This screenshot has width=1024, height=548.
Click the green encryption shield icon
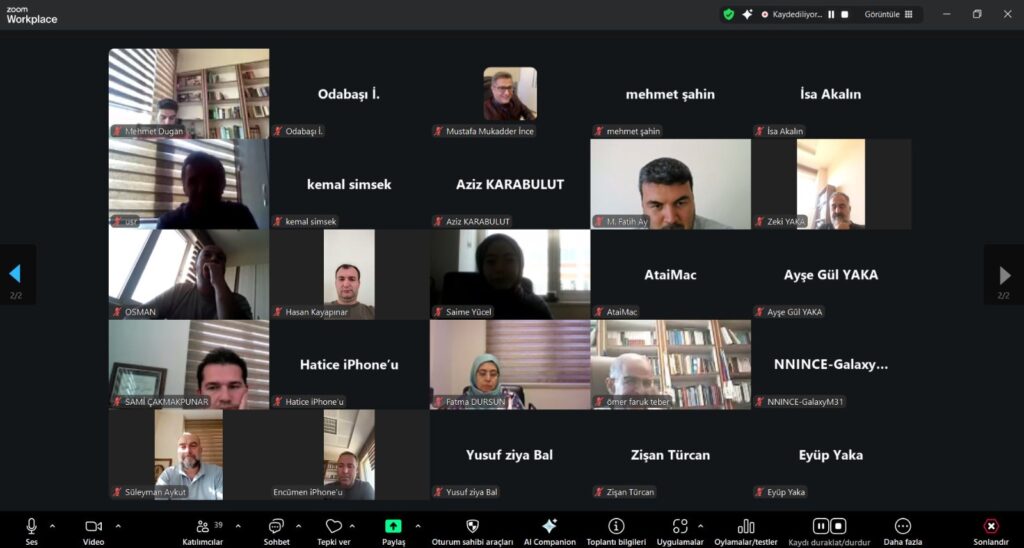click(729, 14)
